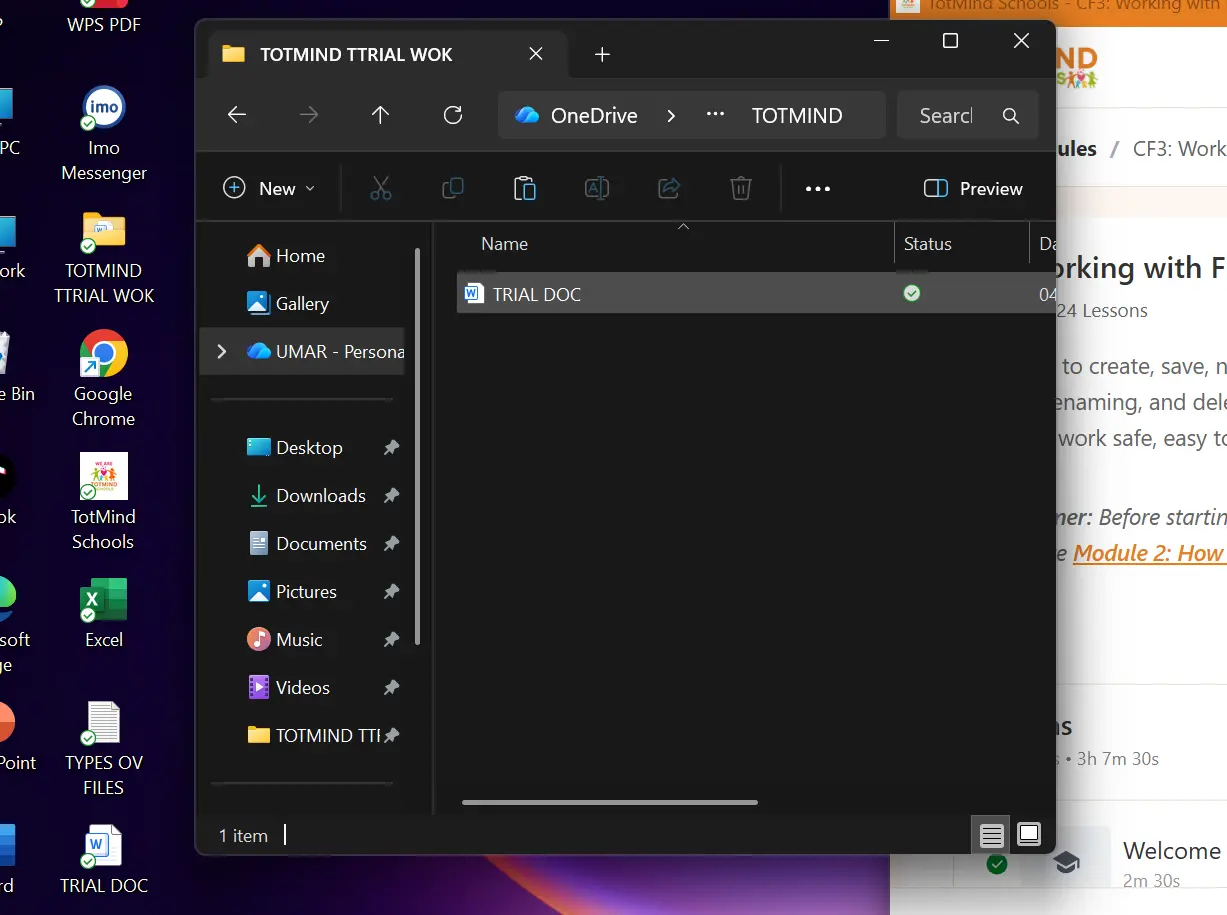Screen dimensions: 1227x915
Task: Open Google Chrome desktop shortcut
Action: pyautogui.click(x=104, y=380)
